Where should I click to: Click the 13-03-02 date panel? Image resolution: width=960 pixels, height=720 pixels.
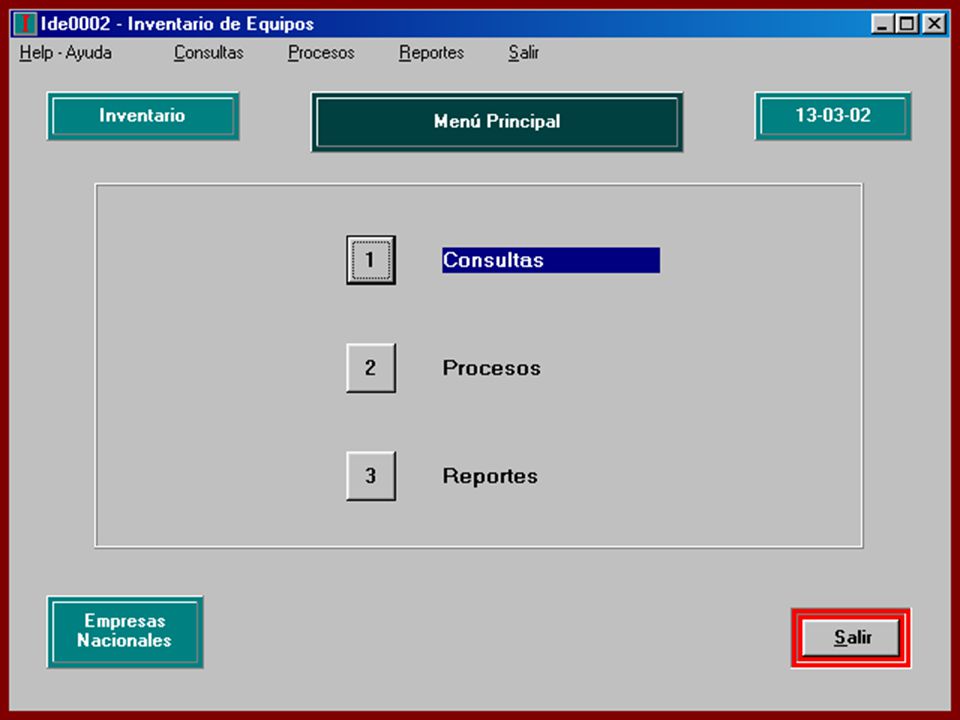pyautogui.click(x=833, y=116)
